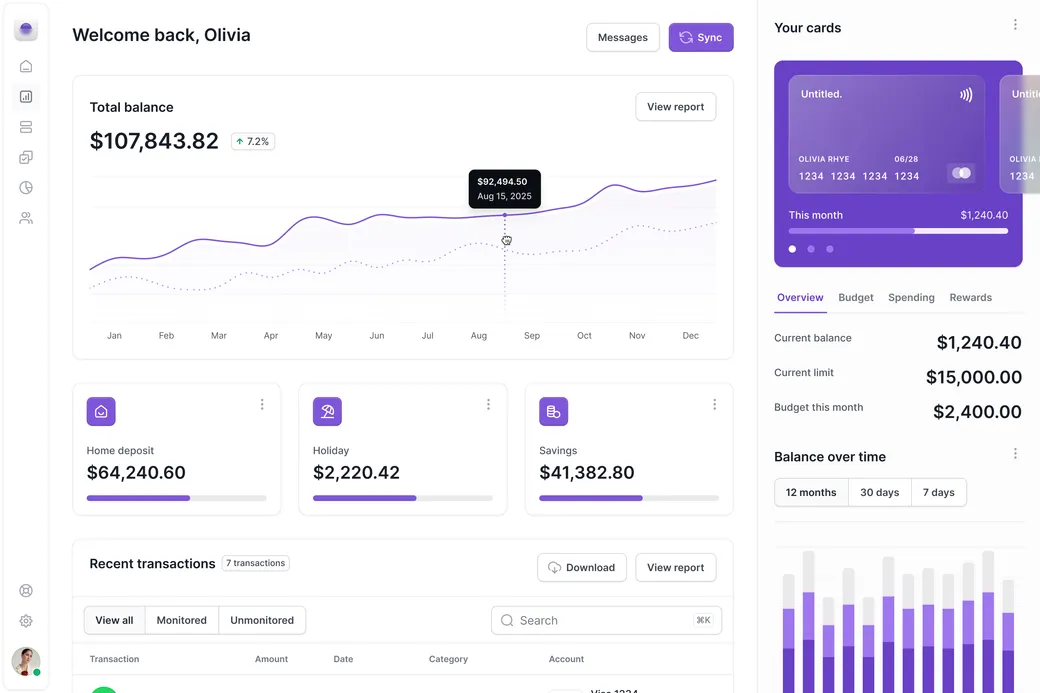Select the Monitored filter

[182, 620]
